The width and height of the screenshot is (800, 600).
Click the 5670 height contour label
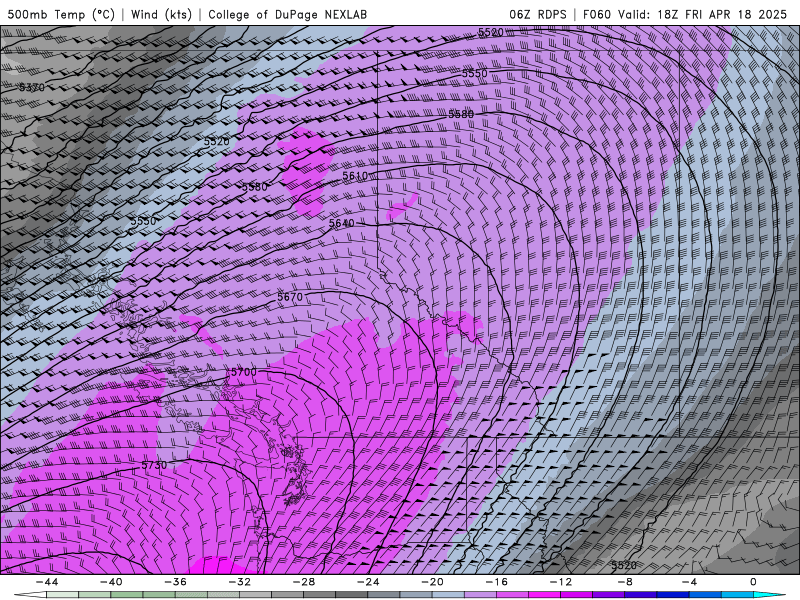click(x=290, y=296)
